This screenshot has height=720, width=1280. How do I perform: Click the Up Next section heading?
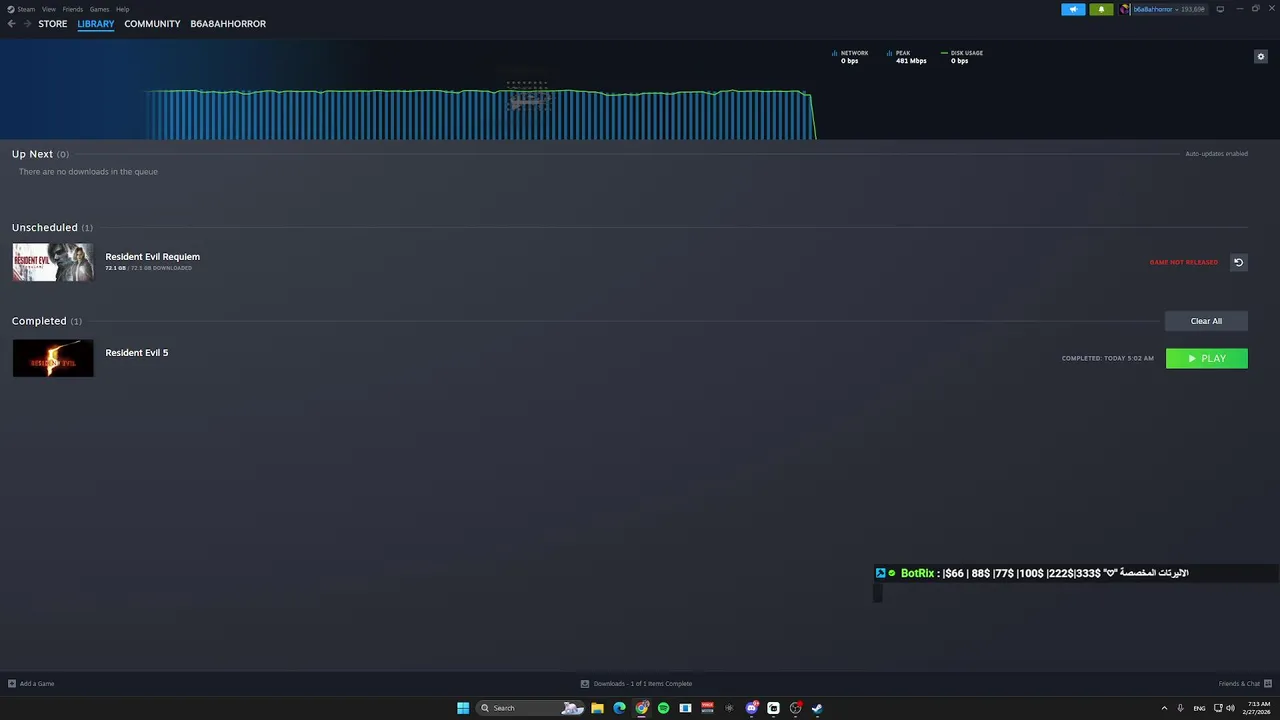40,154
